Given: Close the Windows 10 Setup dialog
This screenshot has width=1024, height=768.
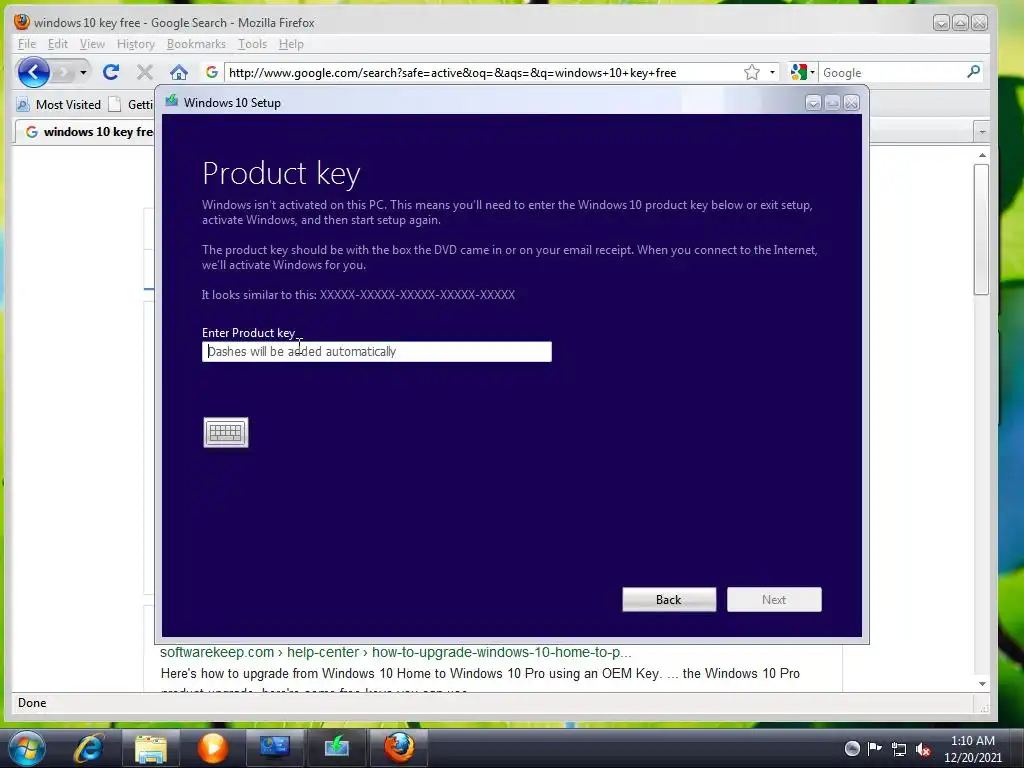Looking at the screenshot, I should point(852,103).
